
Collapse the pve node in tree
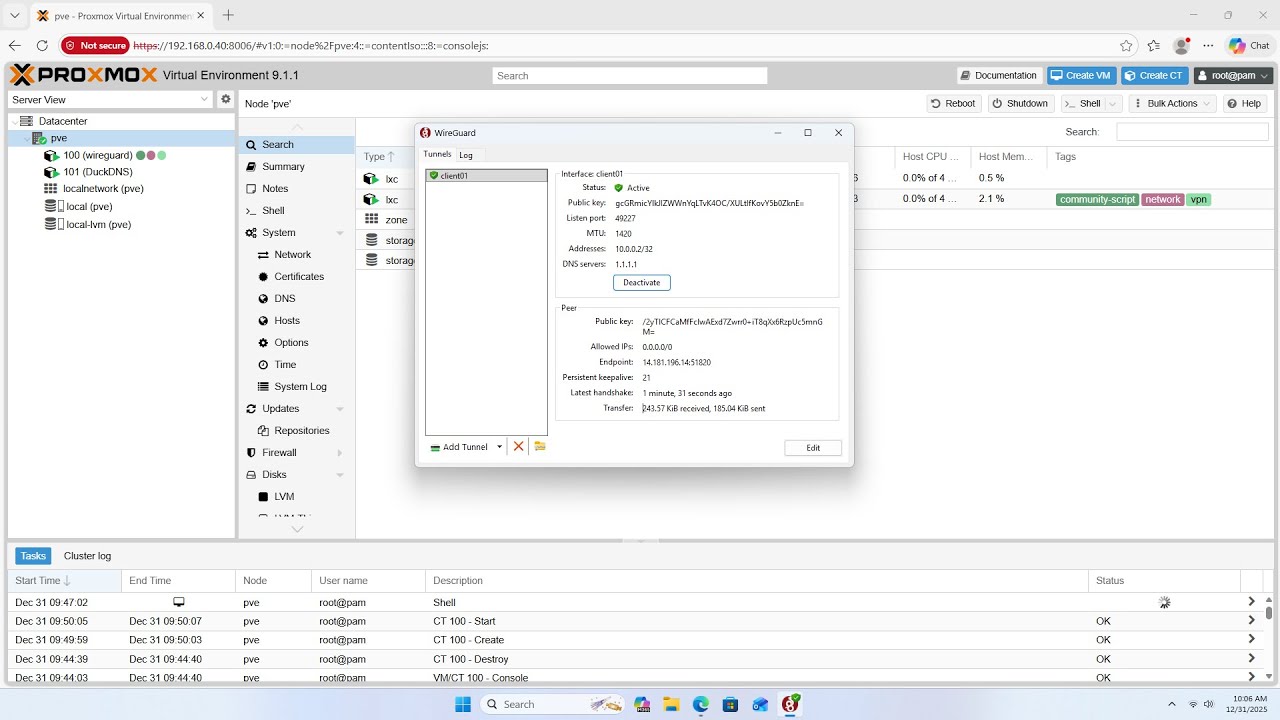pyautogui.click(x=26, y=138)
